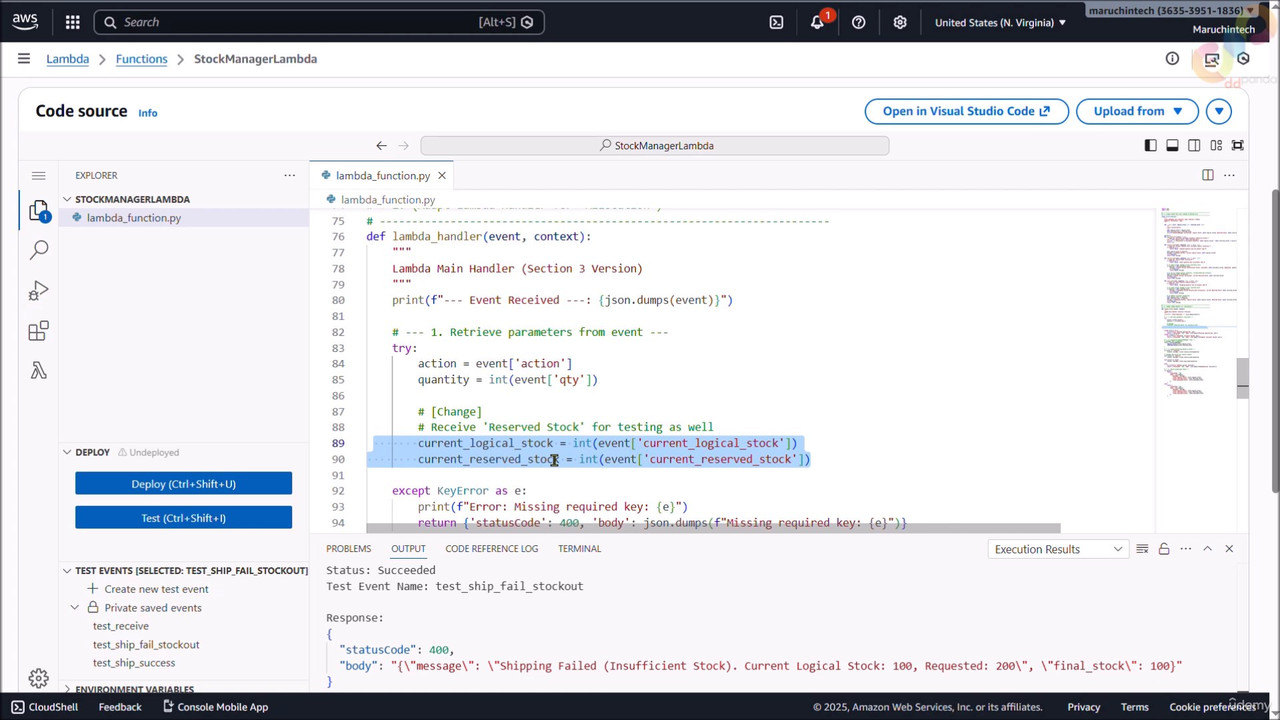Click the editor horizontal scrollbar
Viewport: 1280px width, 720px height.
point(713,528)
